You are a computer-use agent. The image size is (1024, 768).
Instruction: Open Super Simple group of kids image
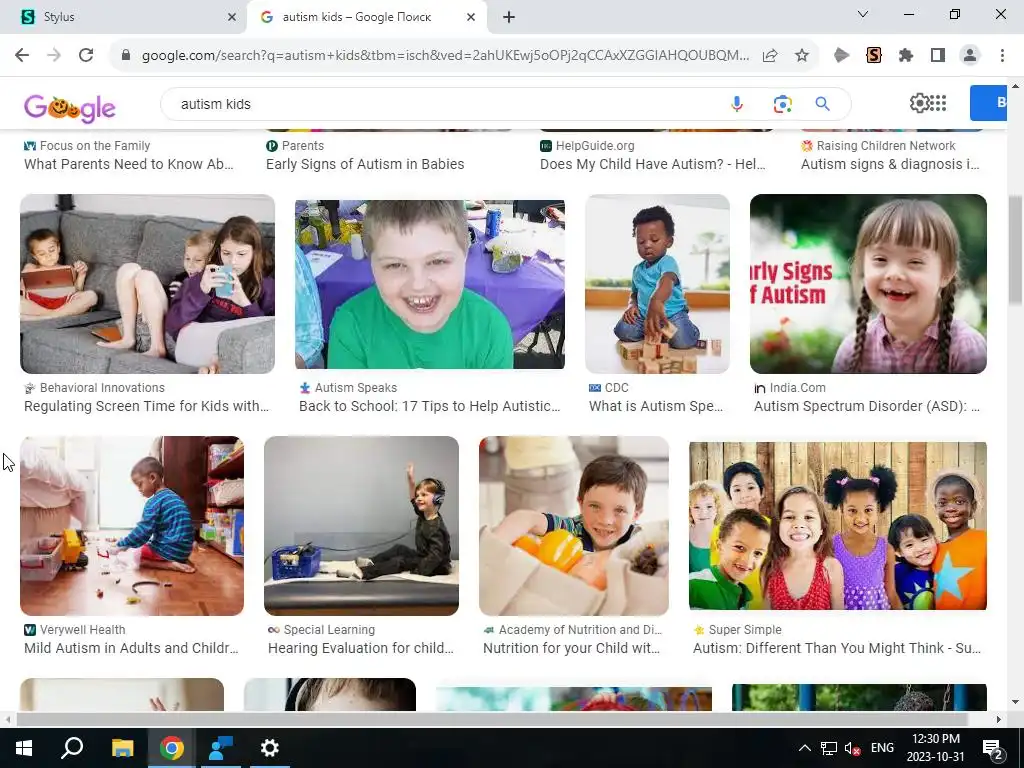coord(838,526)
